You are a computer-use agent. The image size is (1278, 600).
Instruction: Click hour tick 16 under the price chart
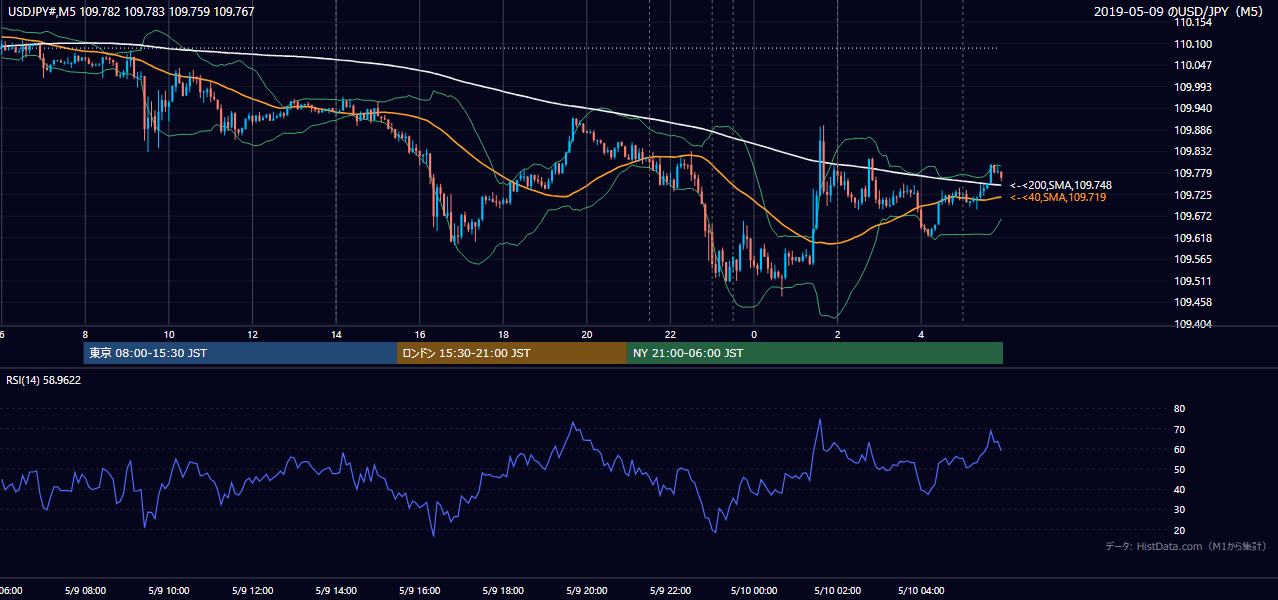click(x=420, y=334)
